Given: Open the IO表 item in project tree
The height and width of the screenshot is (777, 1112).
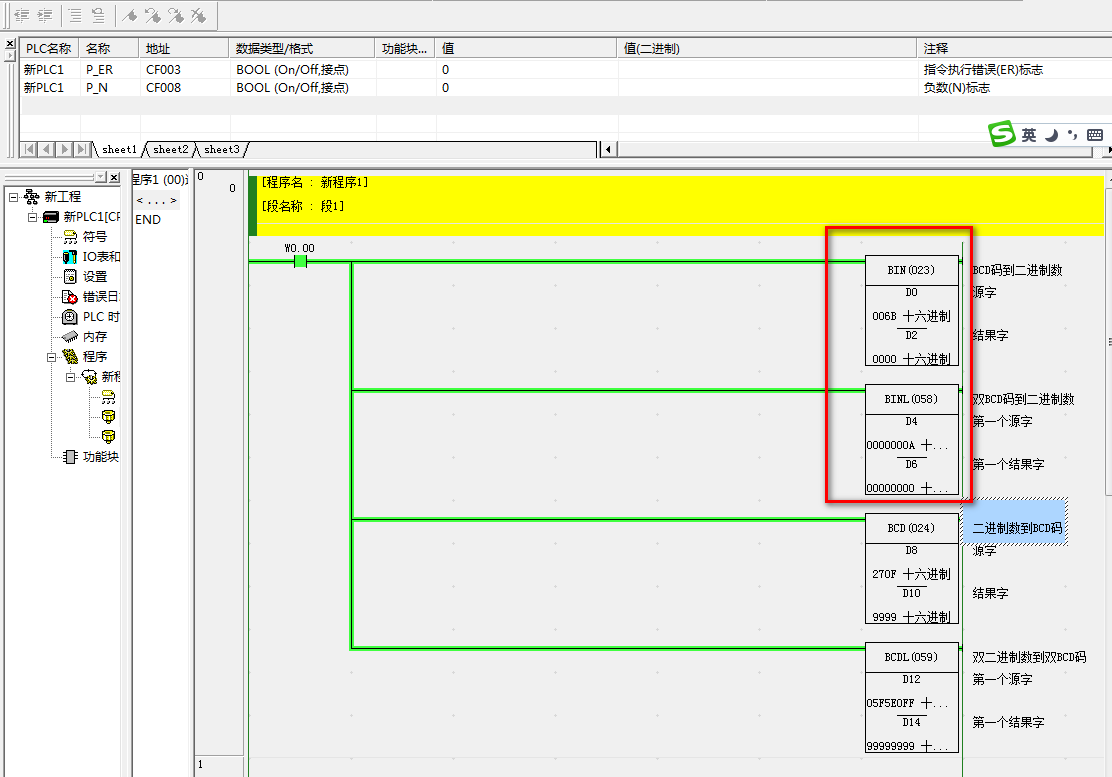Looking at the screenshot, I should [100, 257].
